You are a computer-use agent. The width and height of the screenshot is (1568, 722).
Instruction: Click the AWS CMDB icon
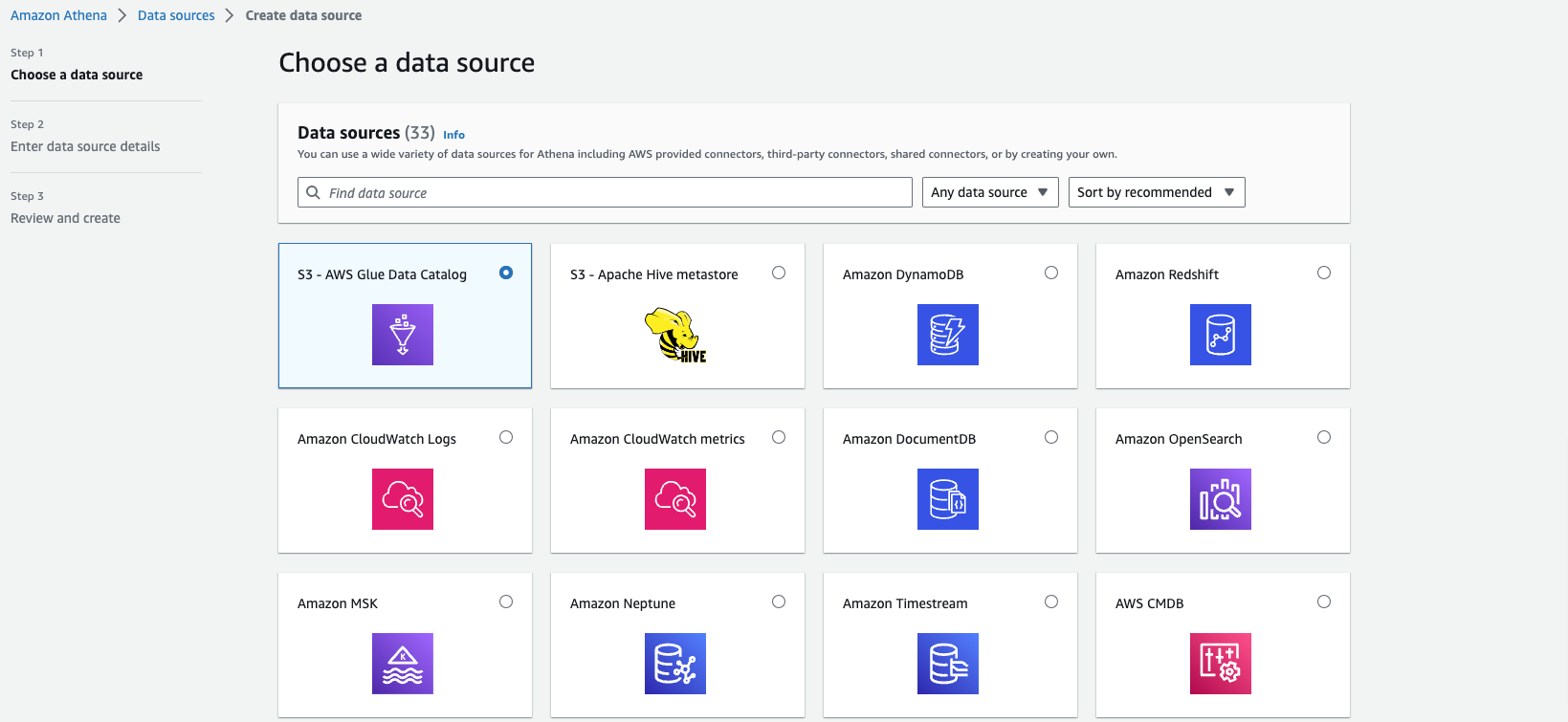(x=1220, y=664)
